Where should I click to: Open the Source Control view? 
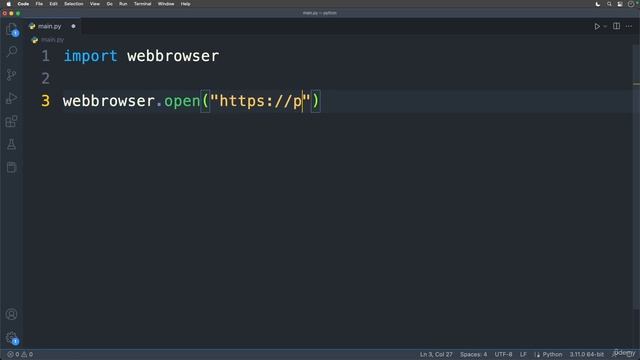[x=11, y=75]
